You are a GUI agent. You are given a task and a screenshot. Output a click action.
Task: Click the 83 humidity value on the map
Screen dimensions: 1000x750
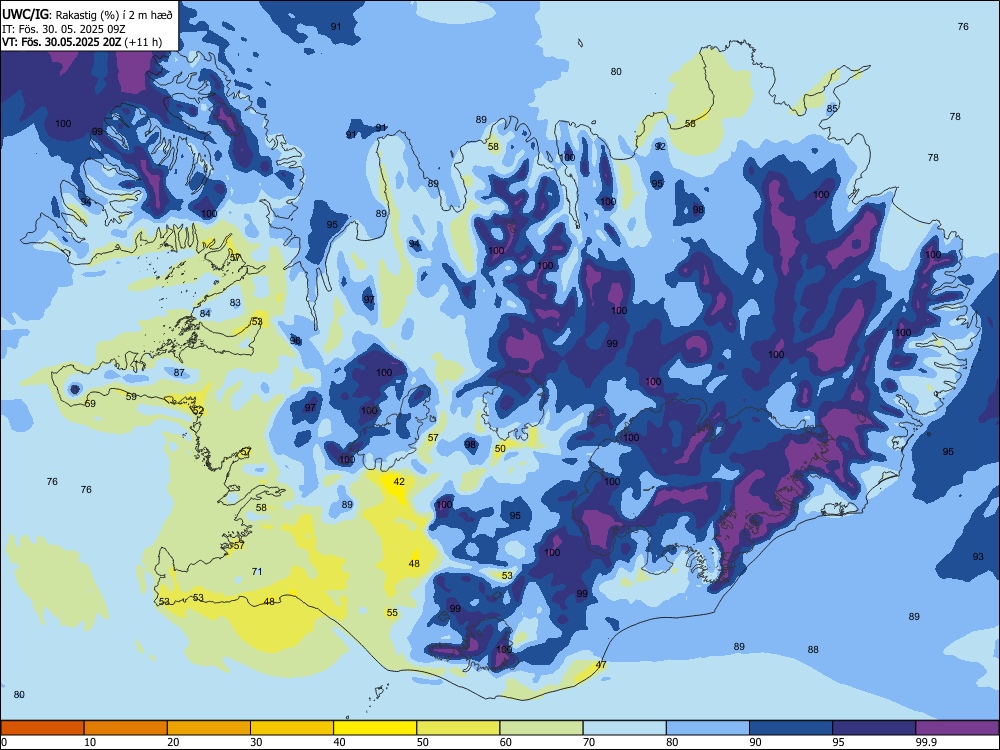pos(235,302)
